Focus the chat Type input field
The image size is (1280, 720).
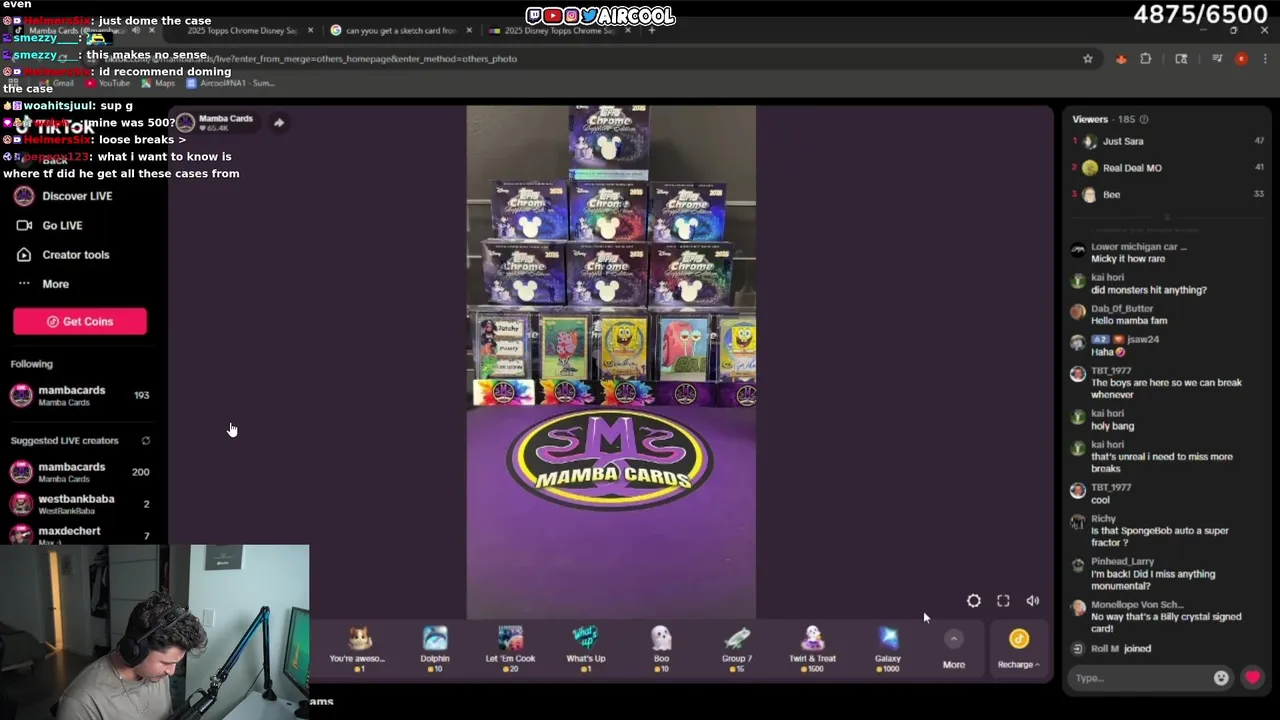[1138, 678]
